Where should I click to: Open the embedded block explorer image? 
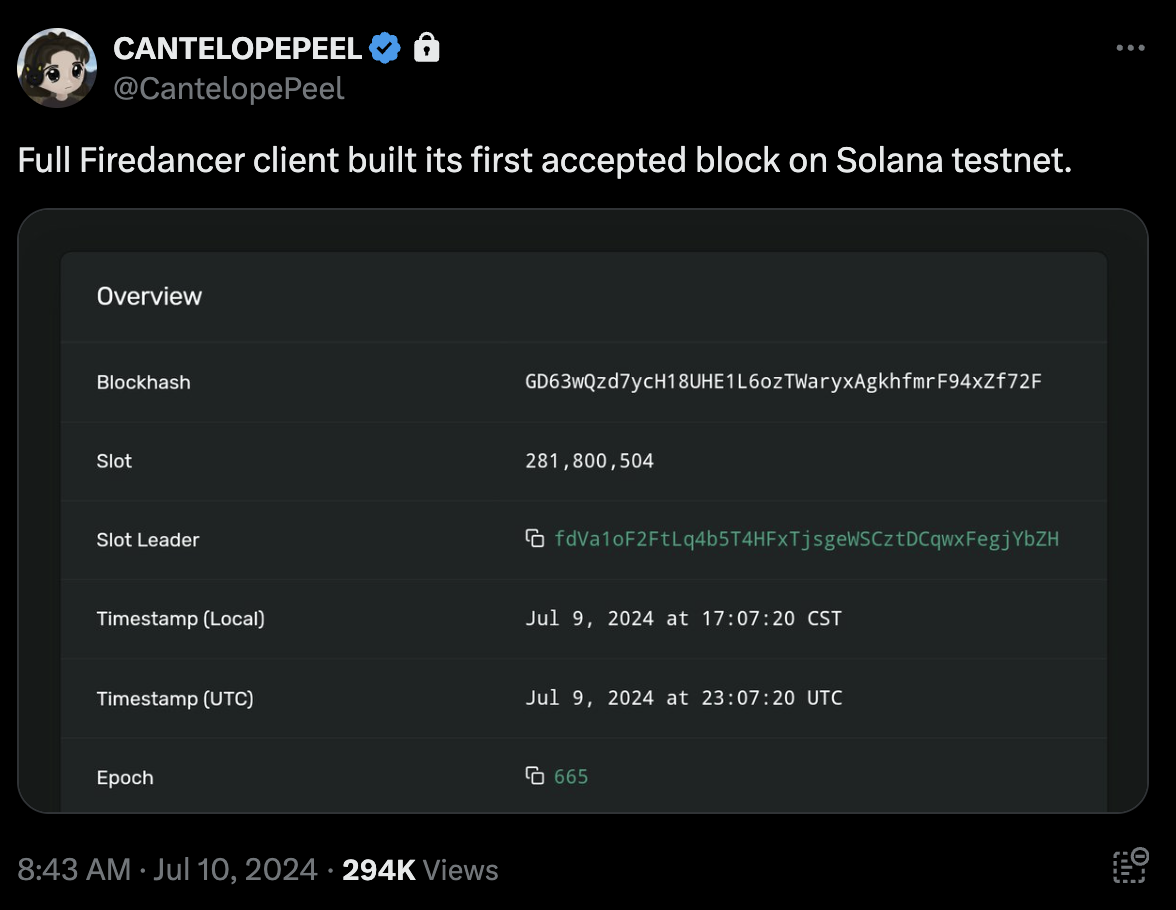coord(583,511)
